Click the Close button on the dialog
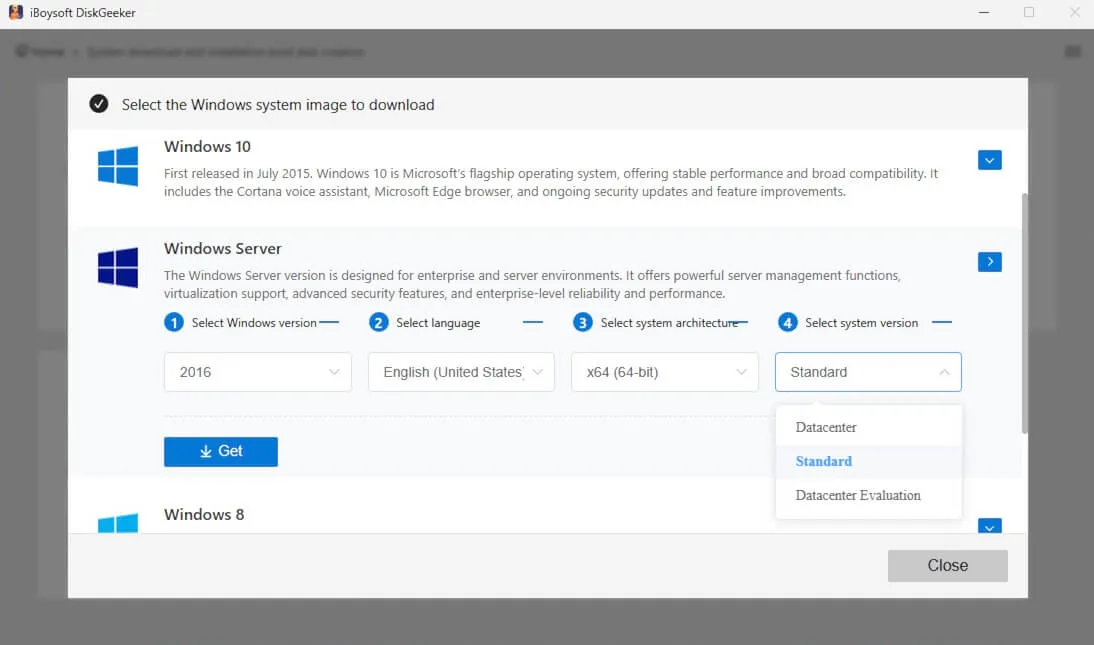Viewport: 1094px width, 645px height. [947, 565]
